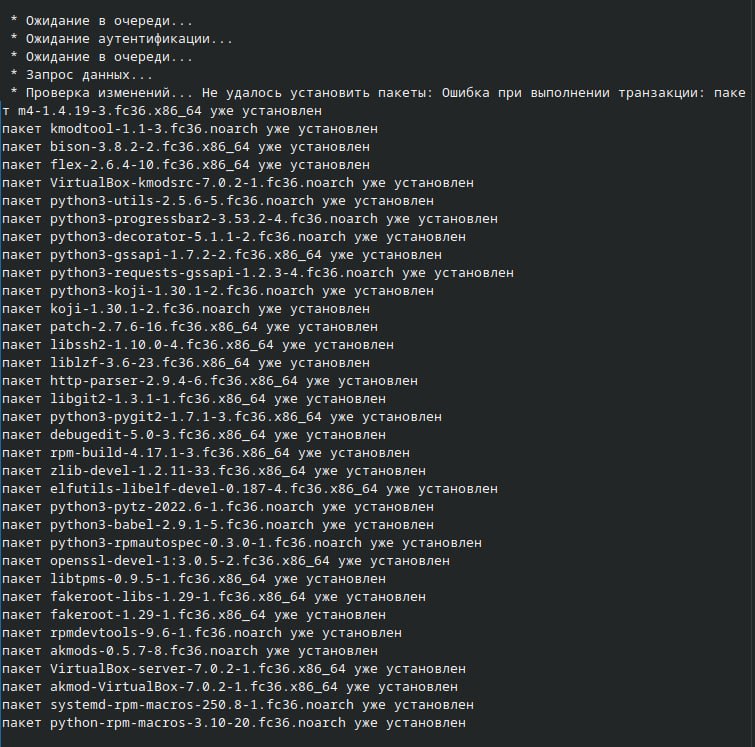Click the libssh2-1.10.0-4 package line
The height and width of the screenshot is (747, 755).
[x=197, y=345]
